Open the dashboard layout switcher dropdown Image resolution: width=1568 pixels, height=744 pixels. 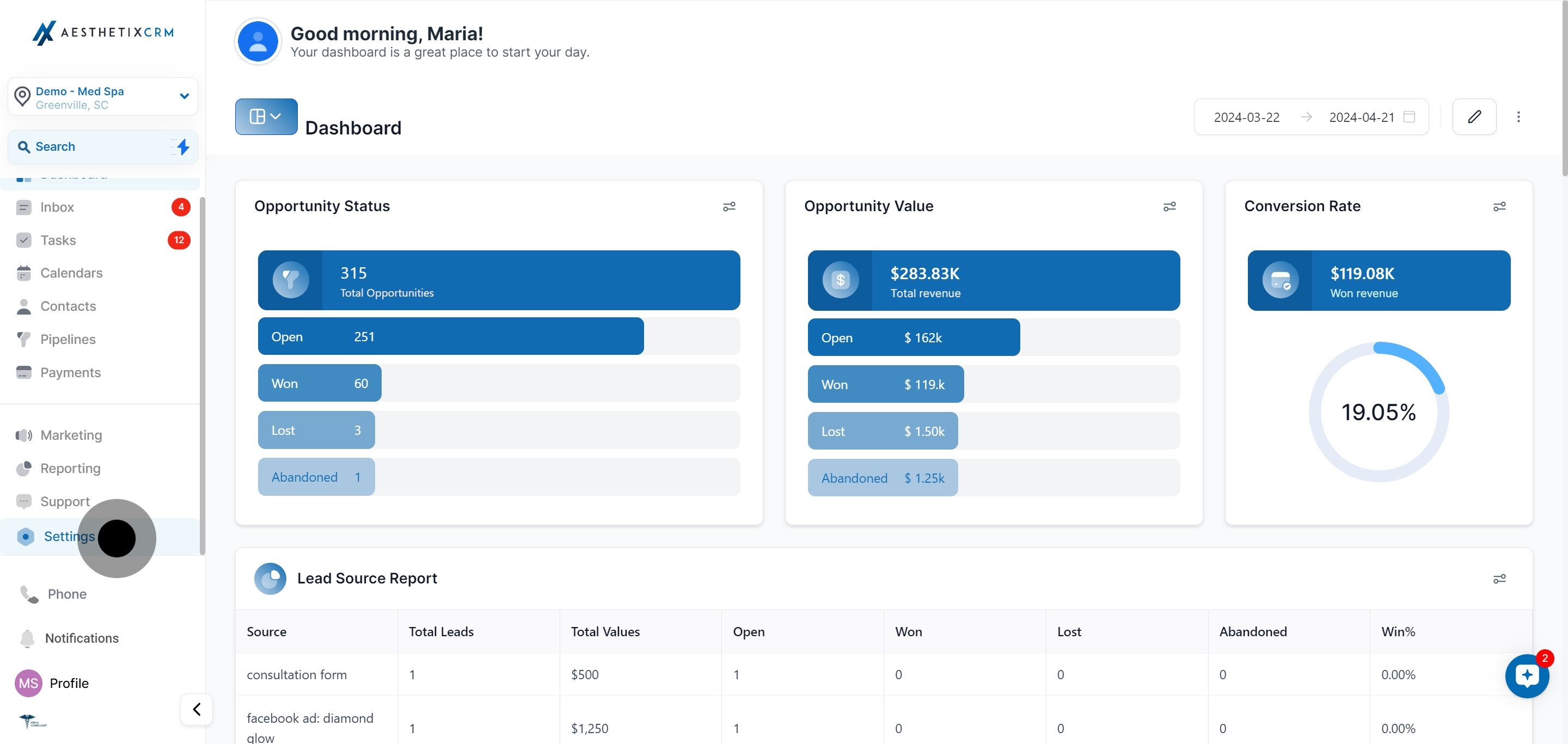coord(266,117)
